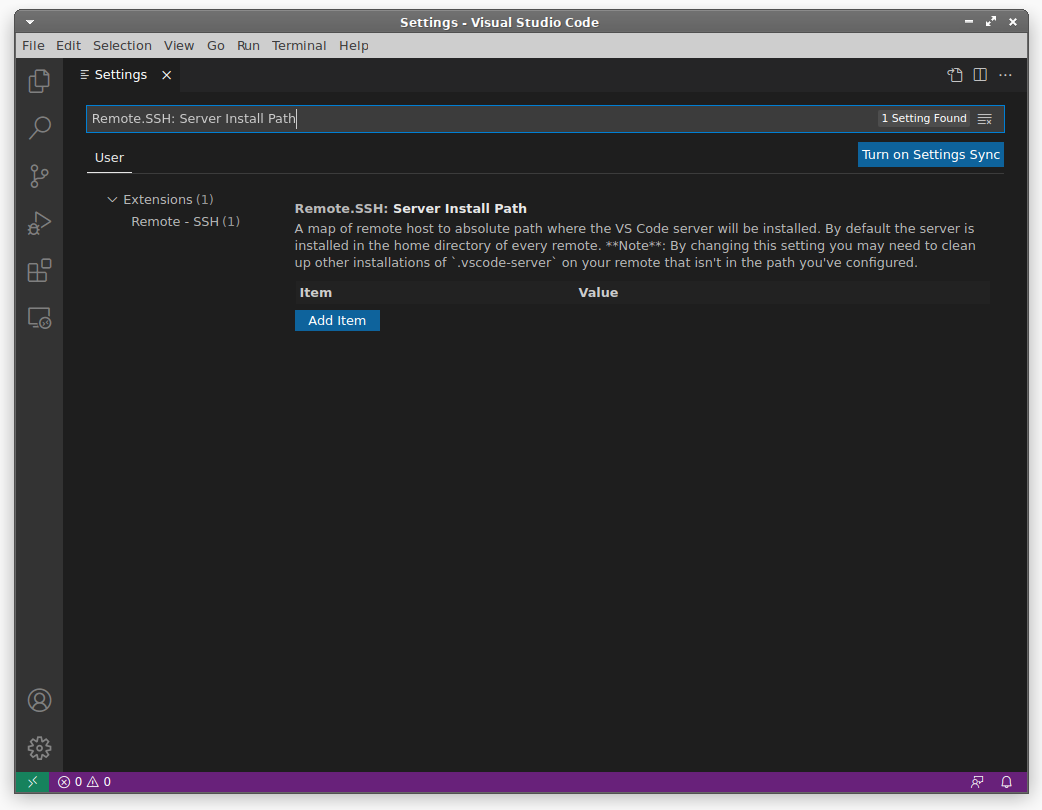The image size is (1042, 810).
Task: Select Remote - SSH in settings tree
Action: (x=185, y=221)
